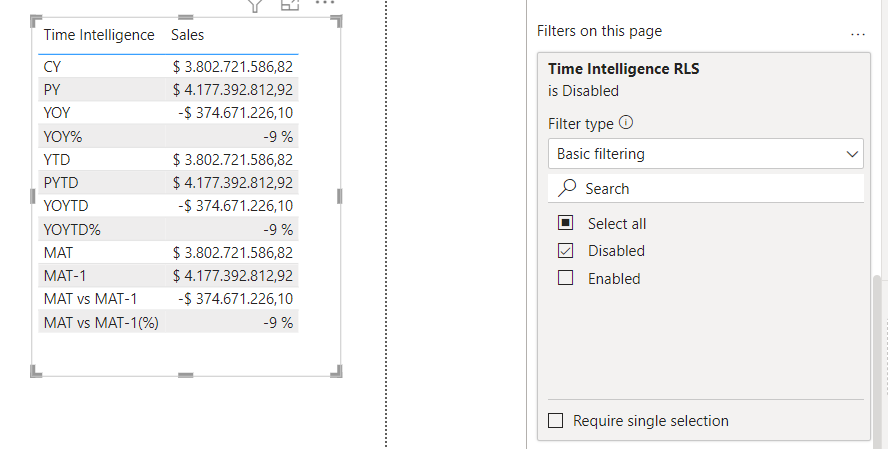
Task: Click the Filter type info icon
Action: [627, 124]
